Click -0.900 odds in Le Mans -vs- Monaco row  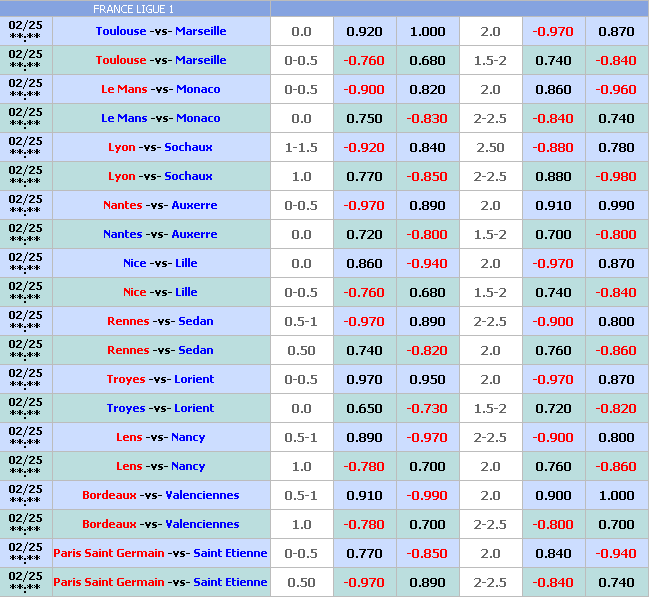pos(364,89)
